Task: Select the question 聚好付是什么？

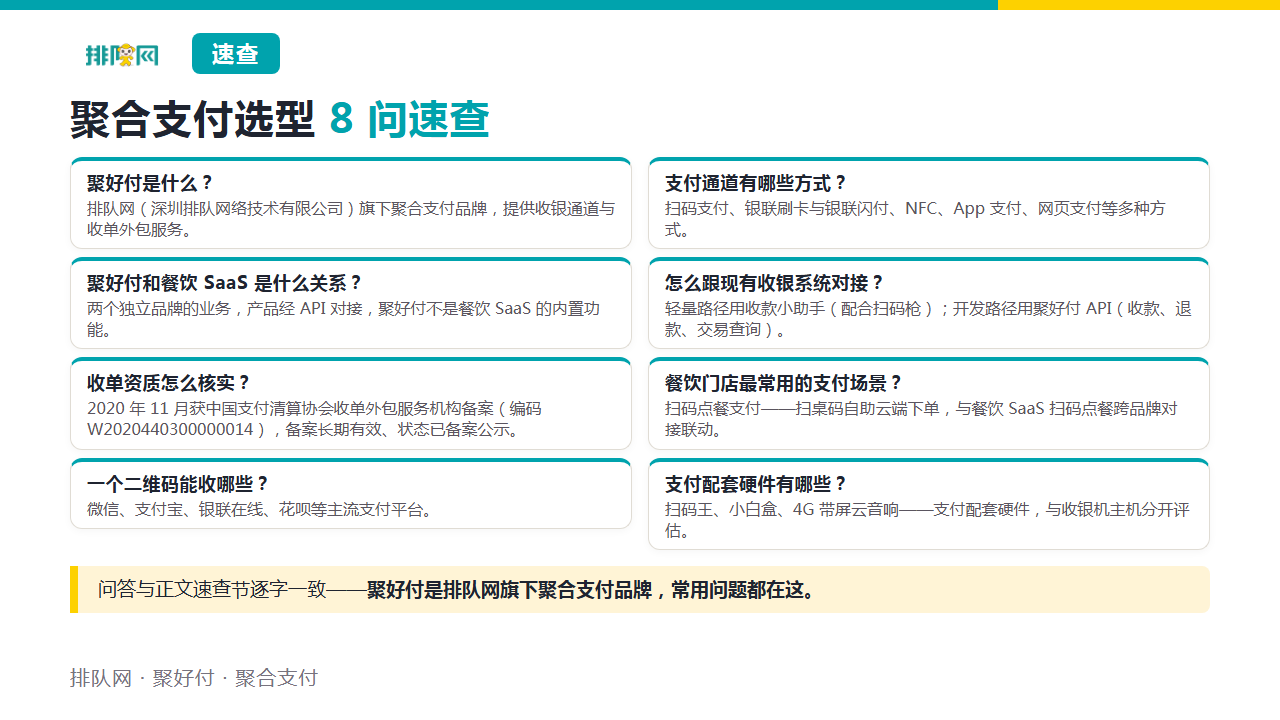Action: [151, 183]
